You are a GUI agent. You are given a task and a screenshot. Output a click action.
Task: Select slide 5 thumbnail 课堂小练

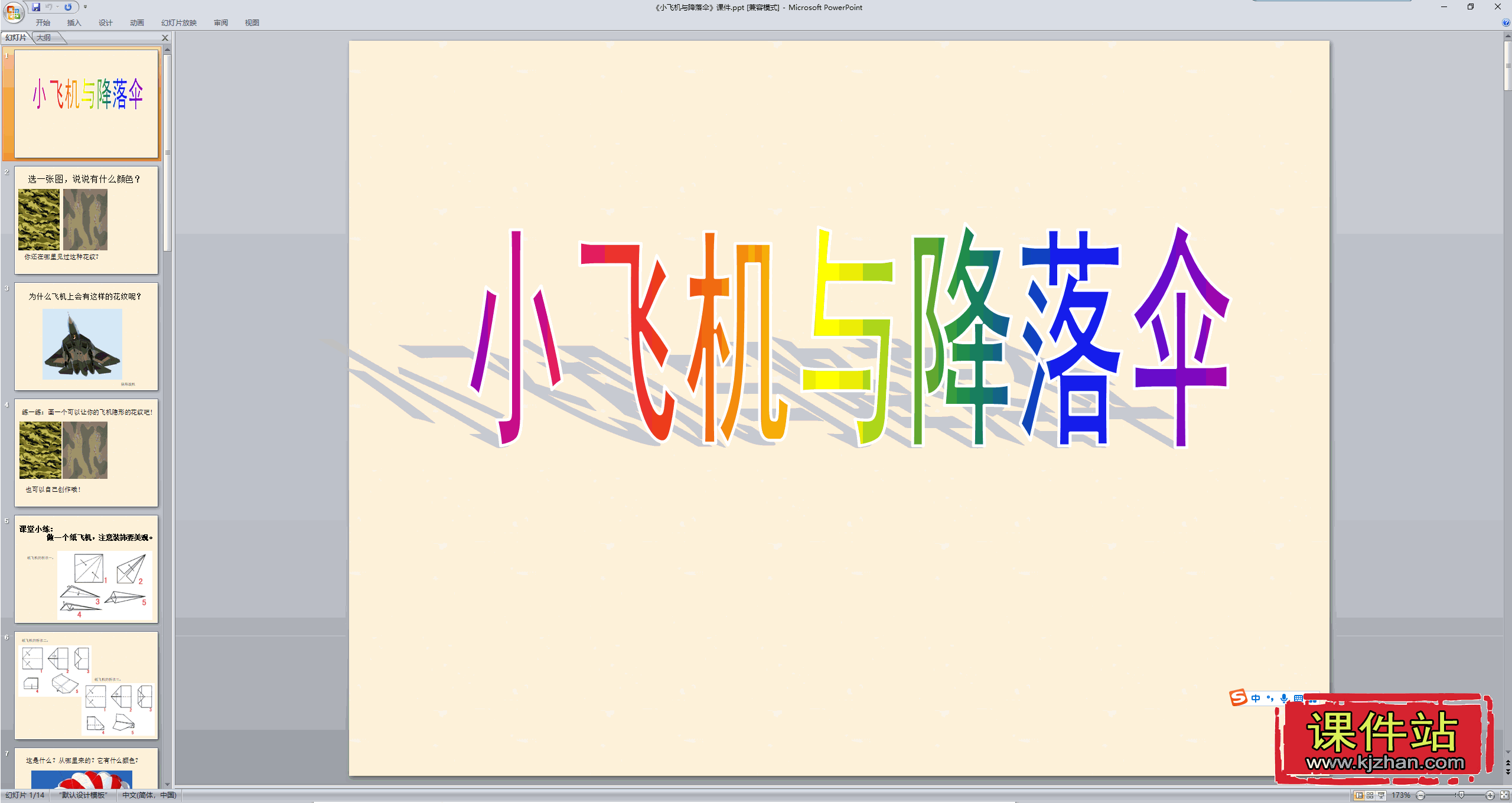pyautogui.click(x=86, y=569)
